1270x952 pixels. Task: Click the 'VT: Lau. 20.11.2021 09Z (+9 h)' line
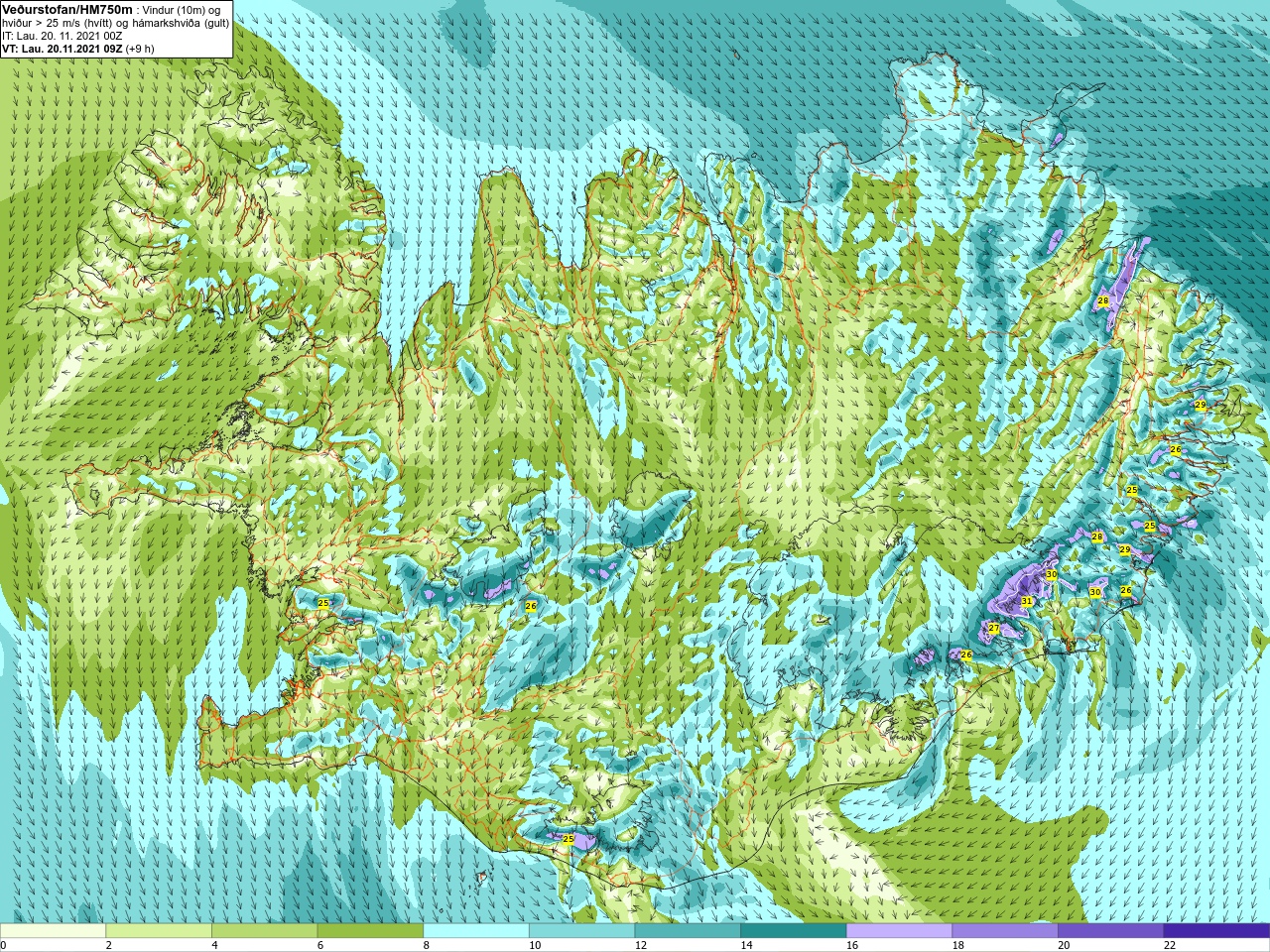pos(78,48)
